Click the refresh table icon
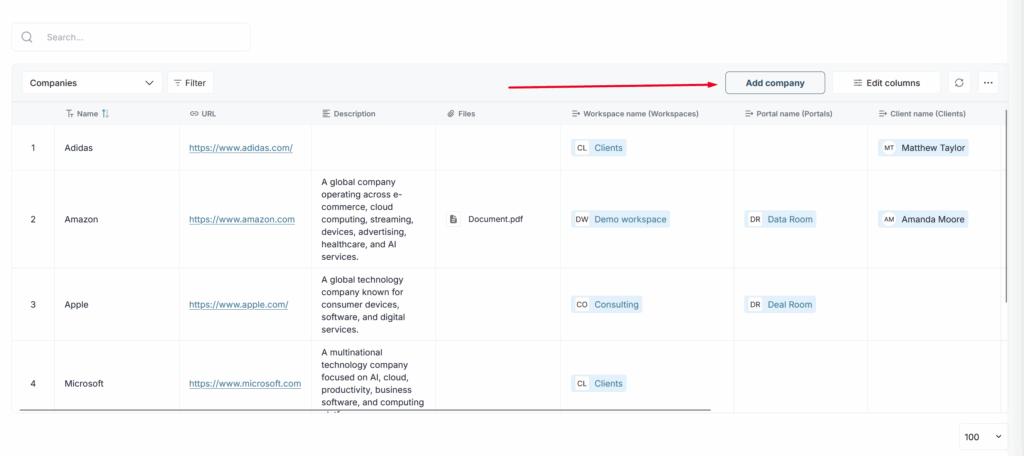Screen dimensions: 1024x456 pyautogui.click(x=959, y=83)
